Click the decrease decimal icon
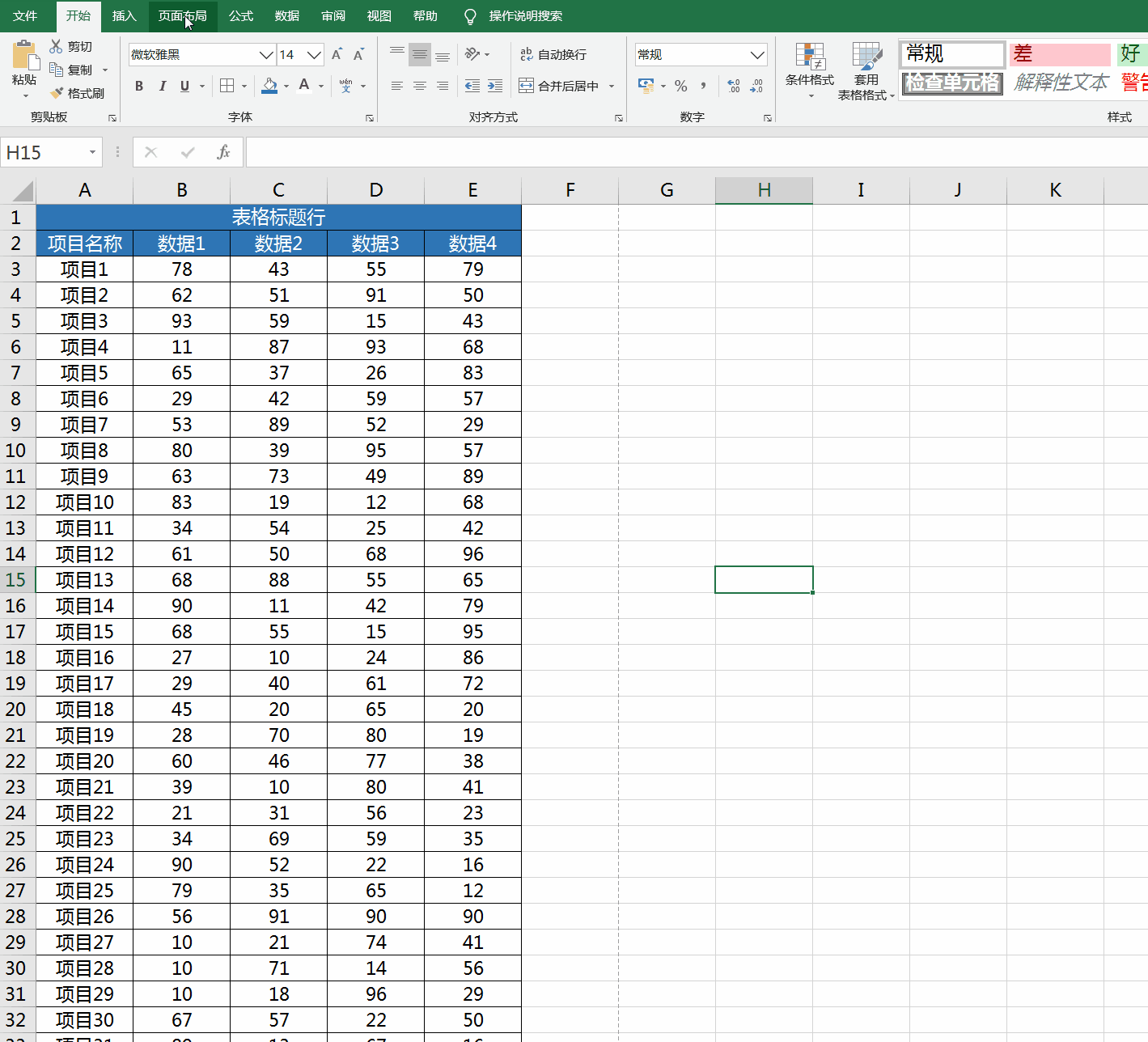This screenshot has width=1148, height=1042. (x=756, y=86)
